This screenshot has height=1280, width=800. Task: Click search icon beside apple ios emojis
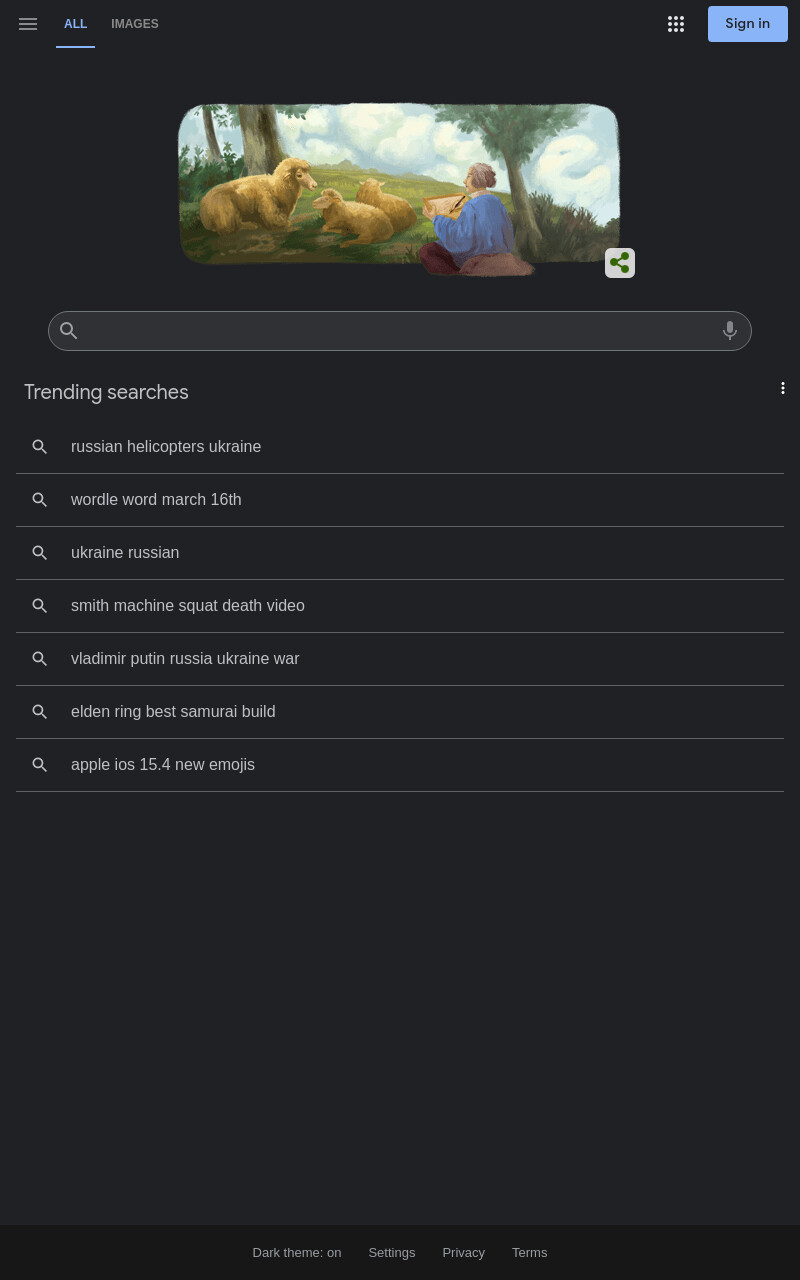tap(40, 765)
